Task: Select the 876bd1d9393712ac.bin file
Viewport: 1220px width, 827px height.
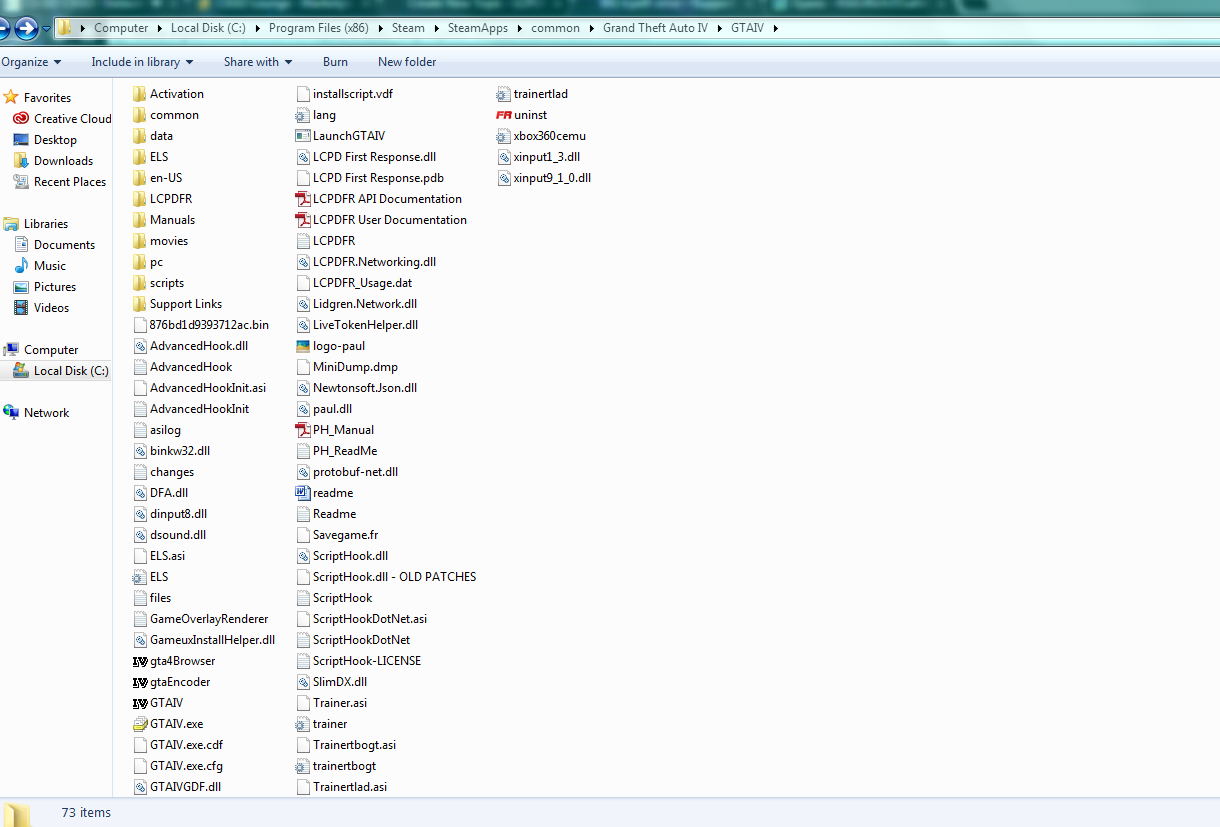Action: click(x=201, y=325)
